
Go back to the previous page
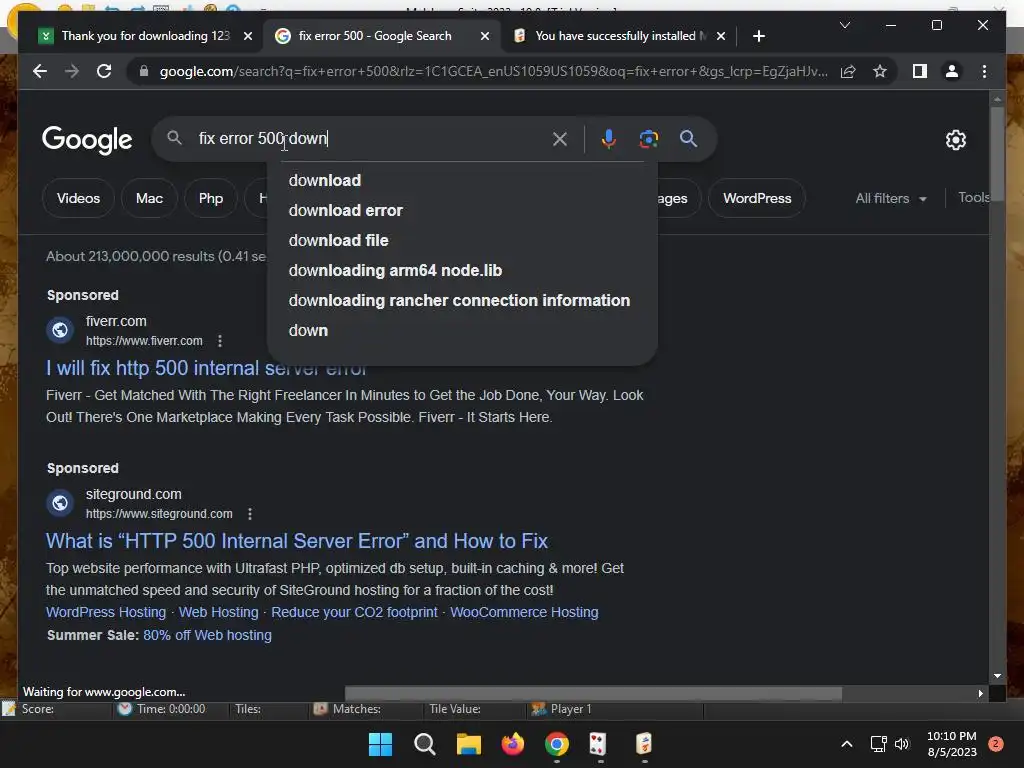tap(40, 71)
